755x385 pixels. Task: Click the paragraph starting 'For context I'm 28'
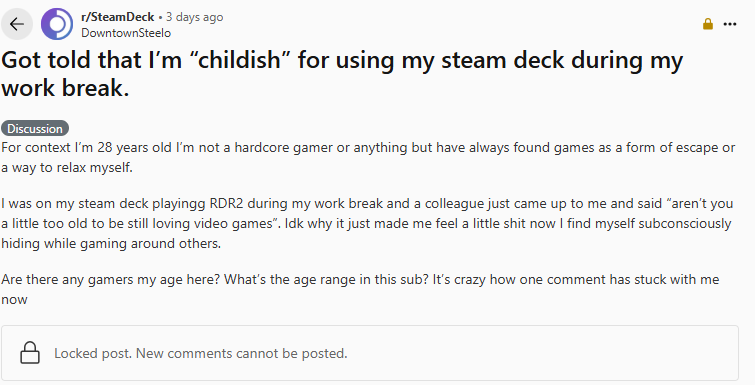(x=368, y=157)
